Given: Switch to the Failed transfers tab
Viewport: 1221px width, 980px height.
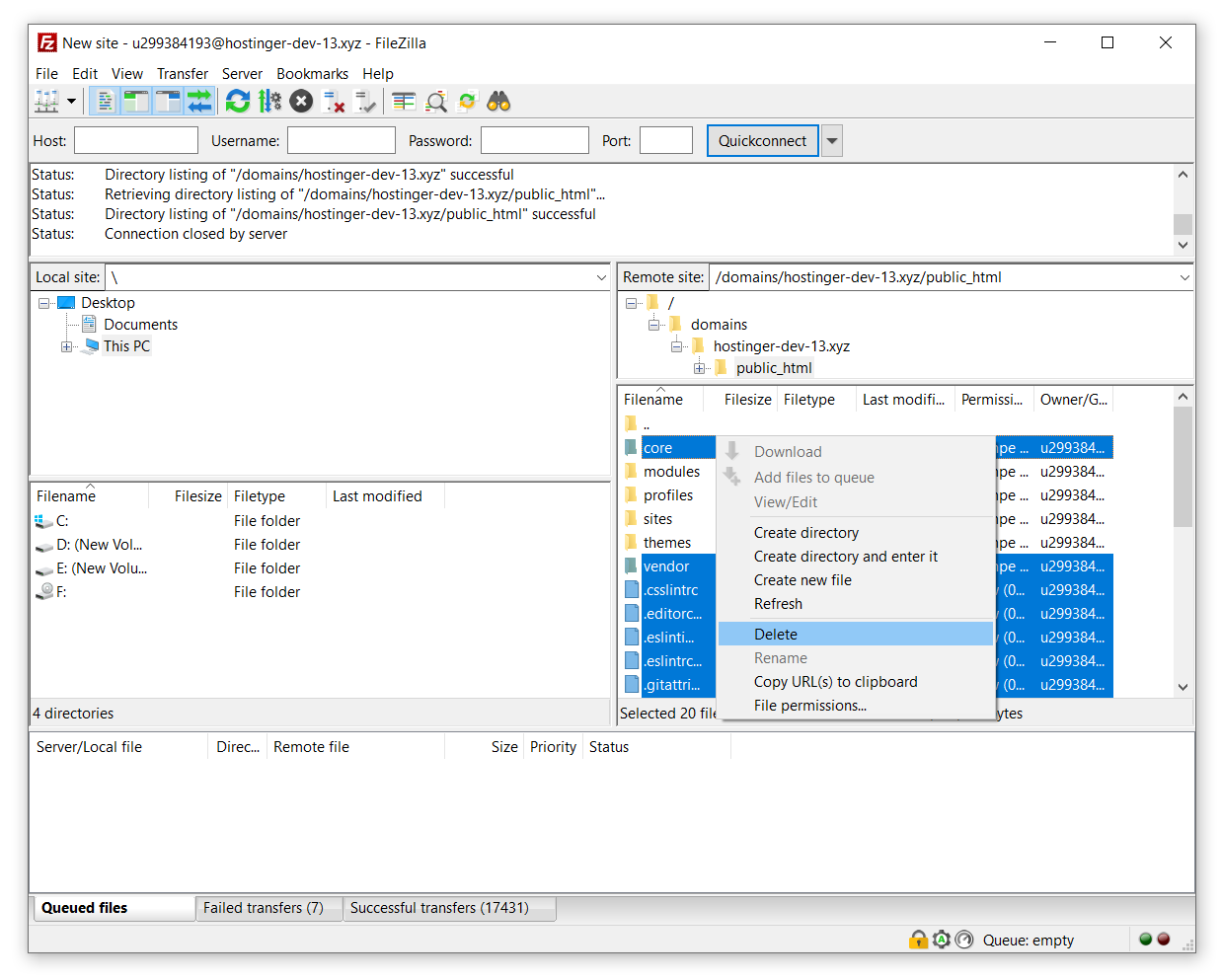Looking at the screenshot, I should pyautogui.click(x=264, y=908).
